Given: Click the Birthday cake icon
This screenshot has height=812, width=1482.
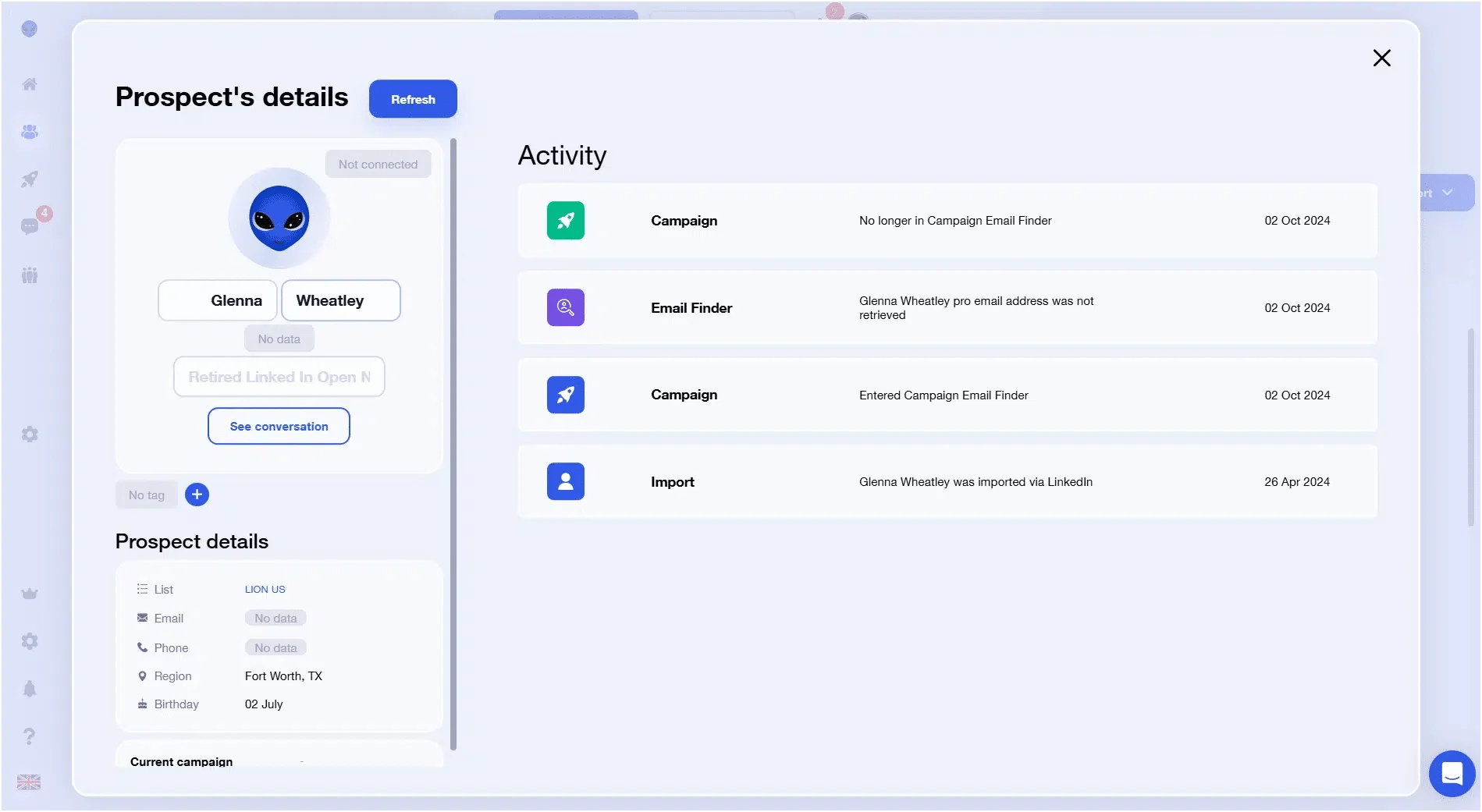Looking at the screenshot, I should click(x=142, y=704).
